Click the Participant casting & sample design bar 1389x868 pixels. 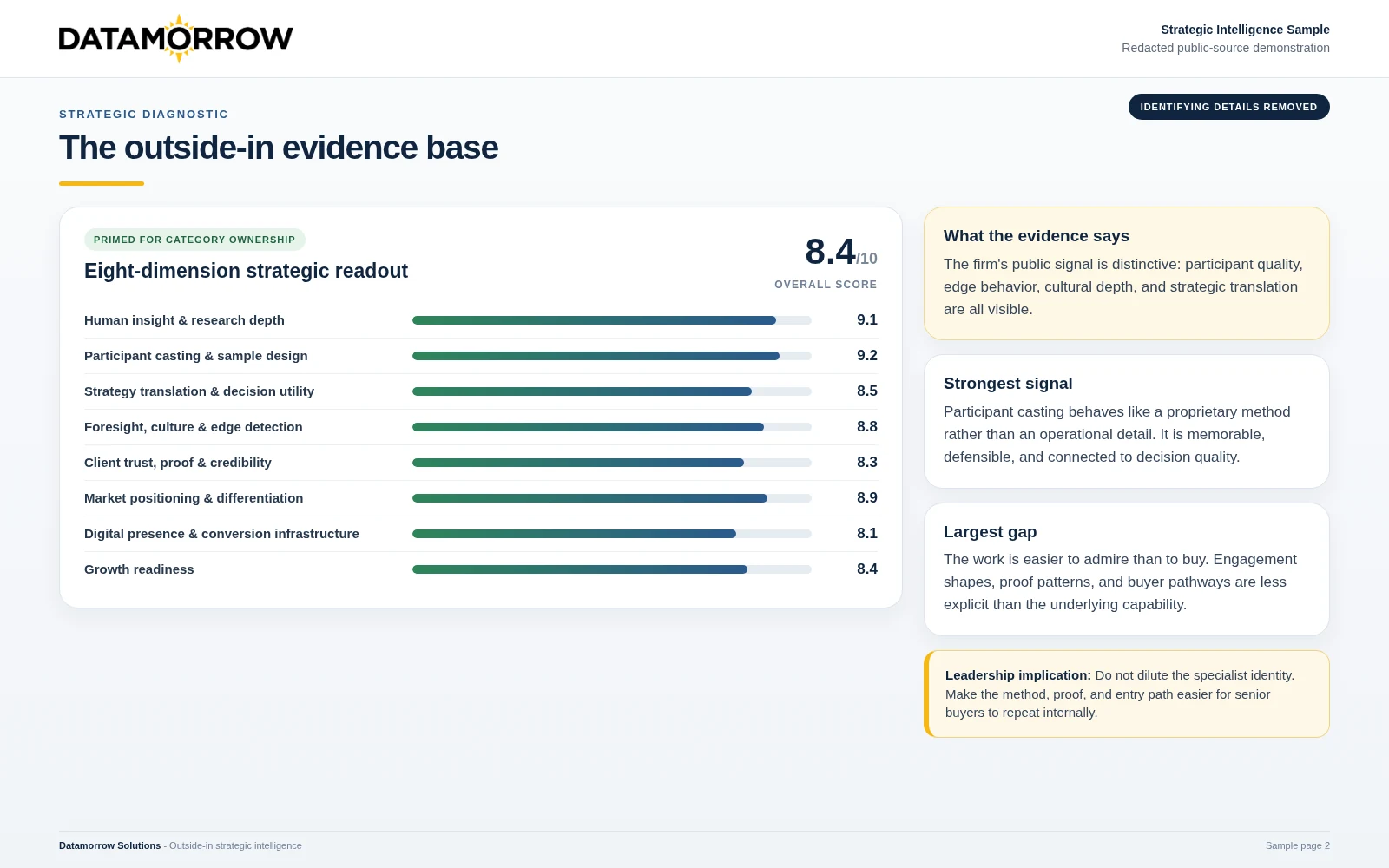coord(611,356)
